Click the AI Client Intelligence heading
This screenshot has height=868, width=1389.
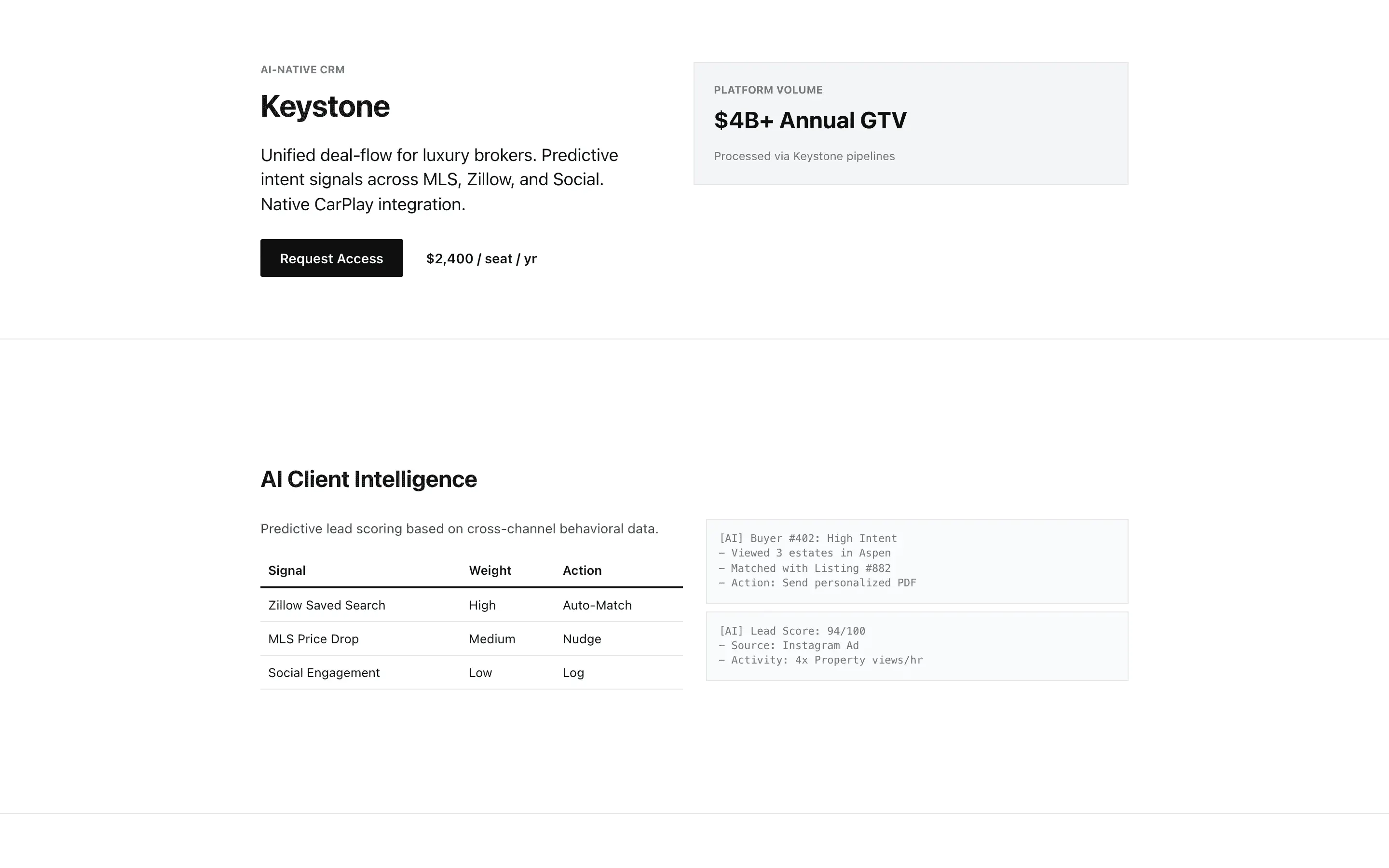pyautogui.click(x=368, y=479)
